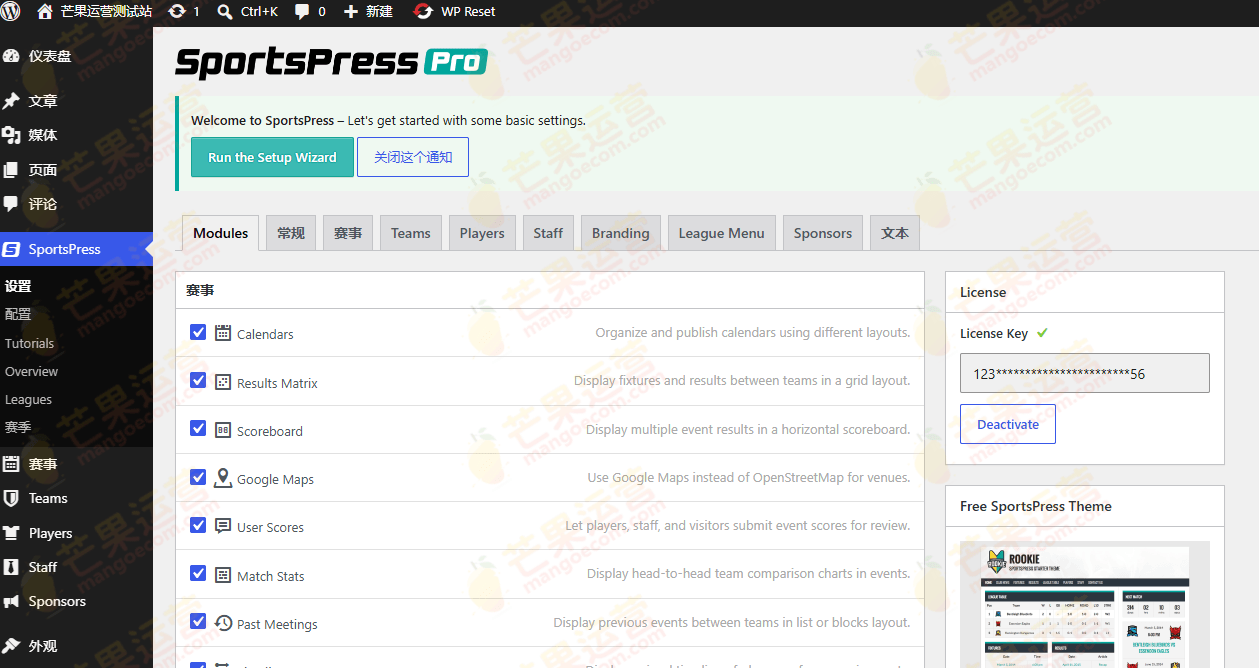Open the WP Reset icon

424,12
